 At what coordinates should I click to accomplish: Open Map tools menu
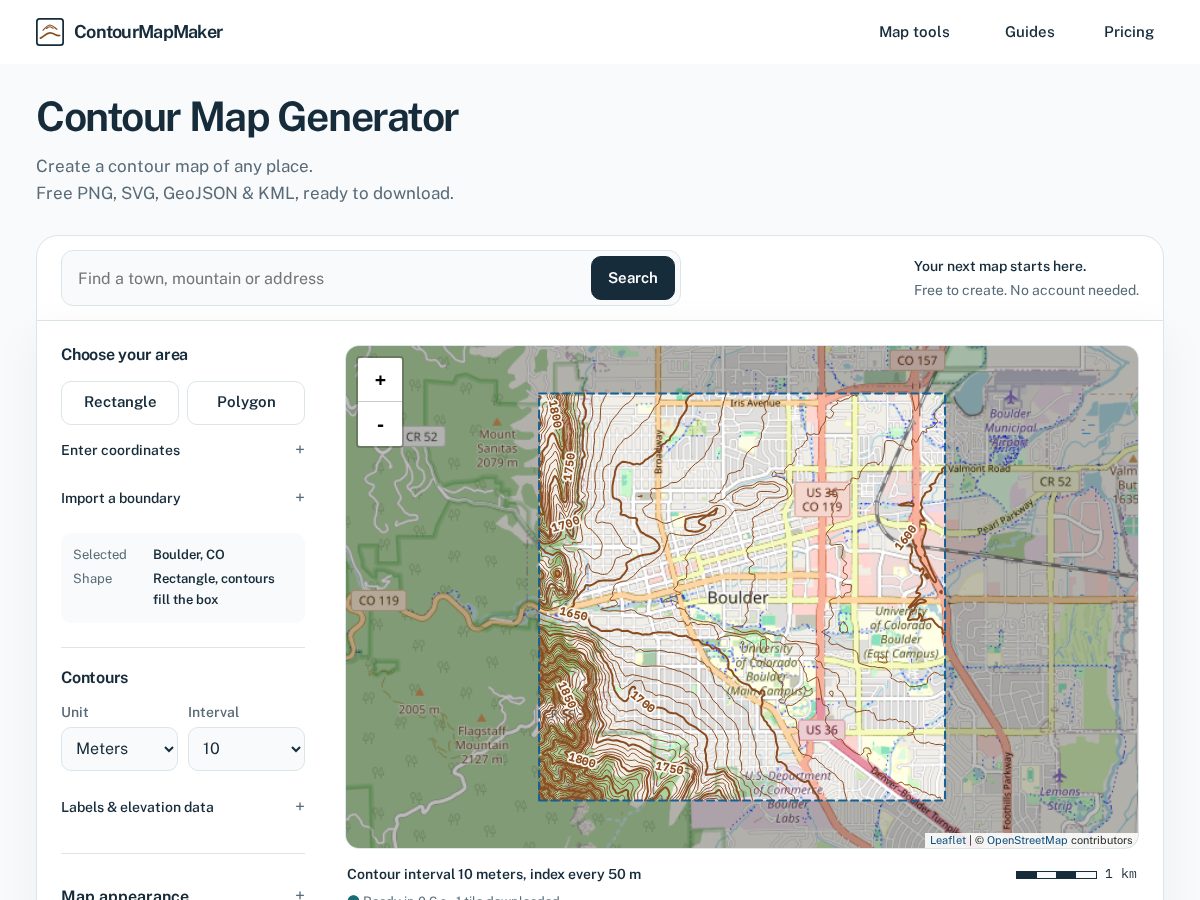coord(914,32)
